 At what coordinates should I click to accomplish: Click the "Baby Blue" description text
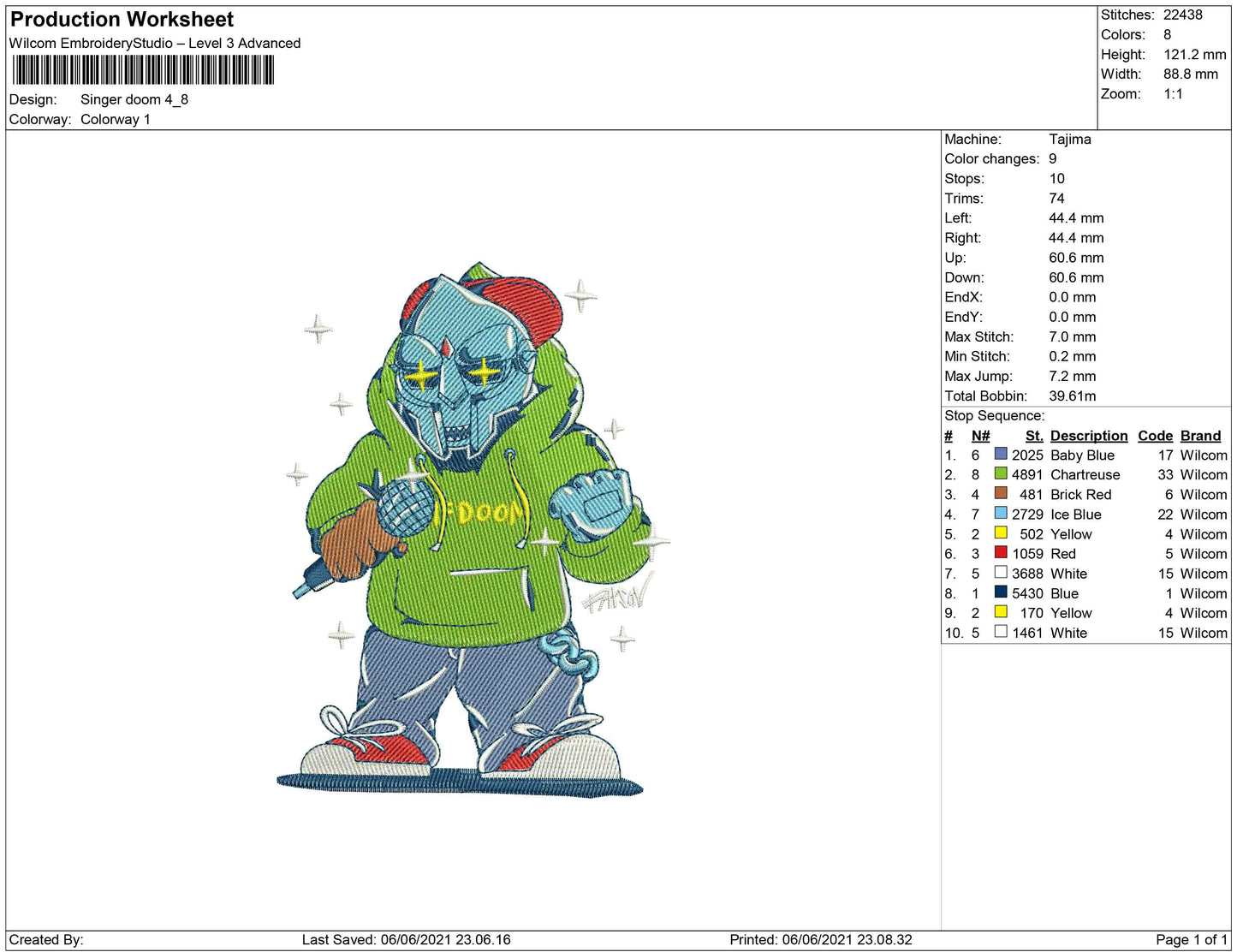[1083, 455]
